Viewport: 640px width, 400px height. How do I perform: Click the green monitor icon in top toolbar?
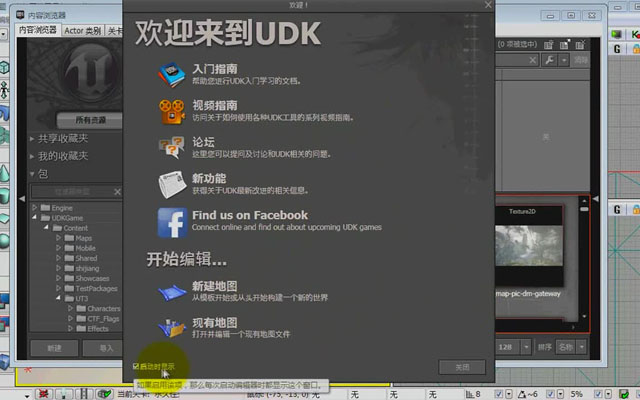[x=616, y=34]
